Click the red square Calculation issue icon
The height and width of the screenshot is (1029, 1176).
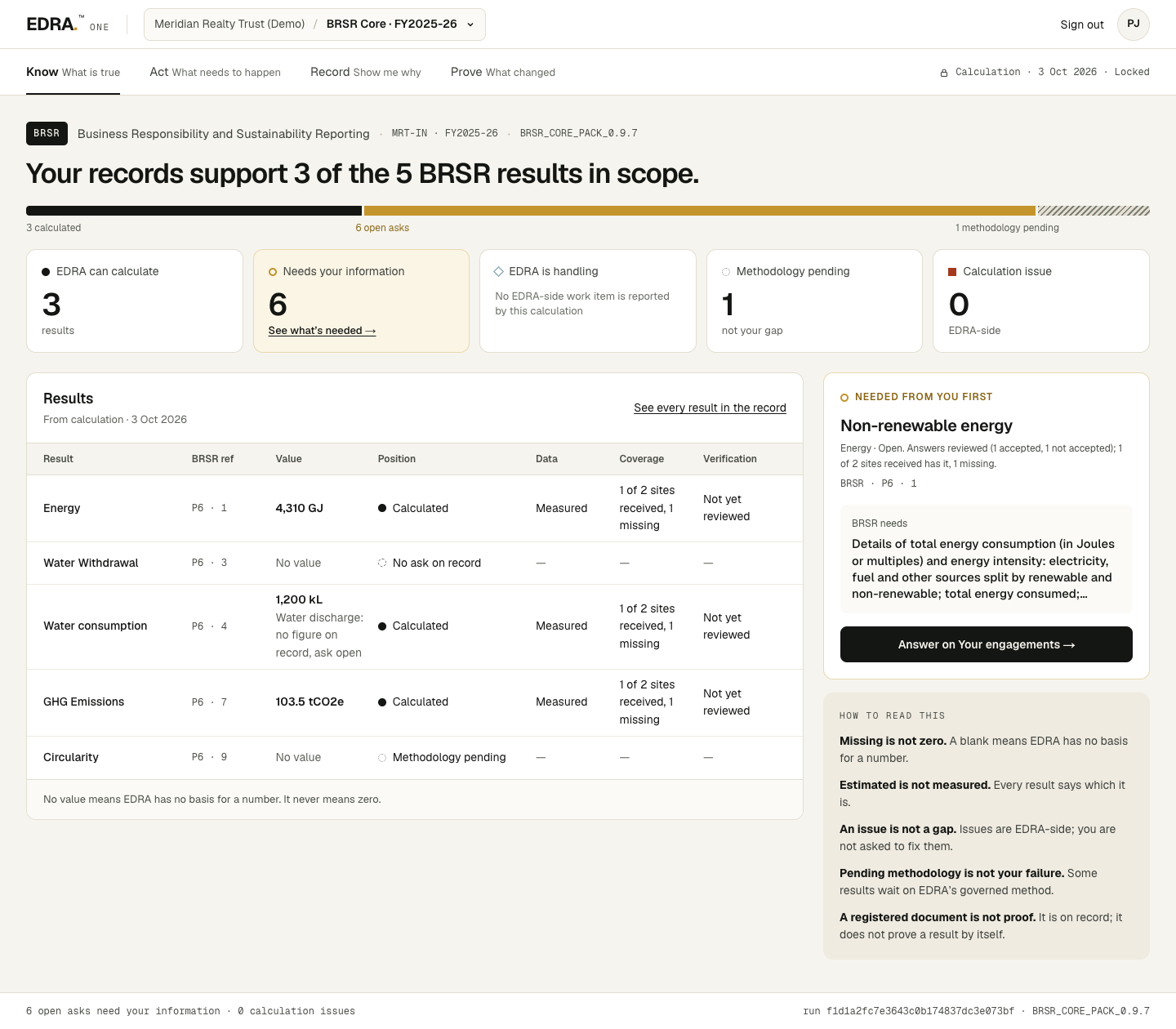pyautogui.click(x=952, y=272)
